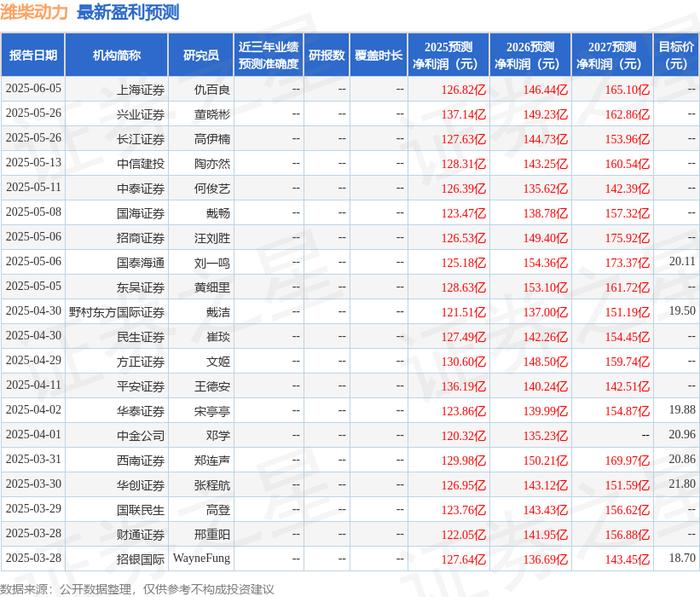Click 2026 forecast value 154.36亿
Screen dimensions: 700x597
coord(546,263)
